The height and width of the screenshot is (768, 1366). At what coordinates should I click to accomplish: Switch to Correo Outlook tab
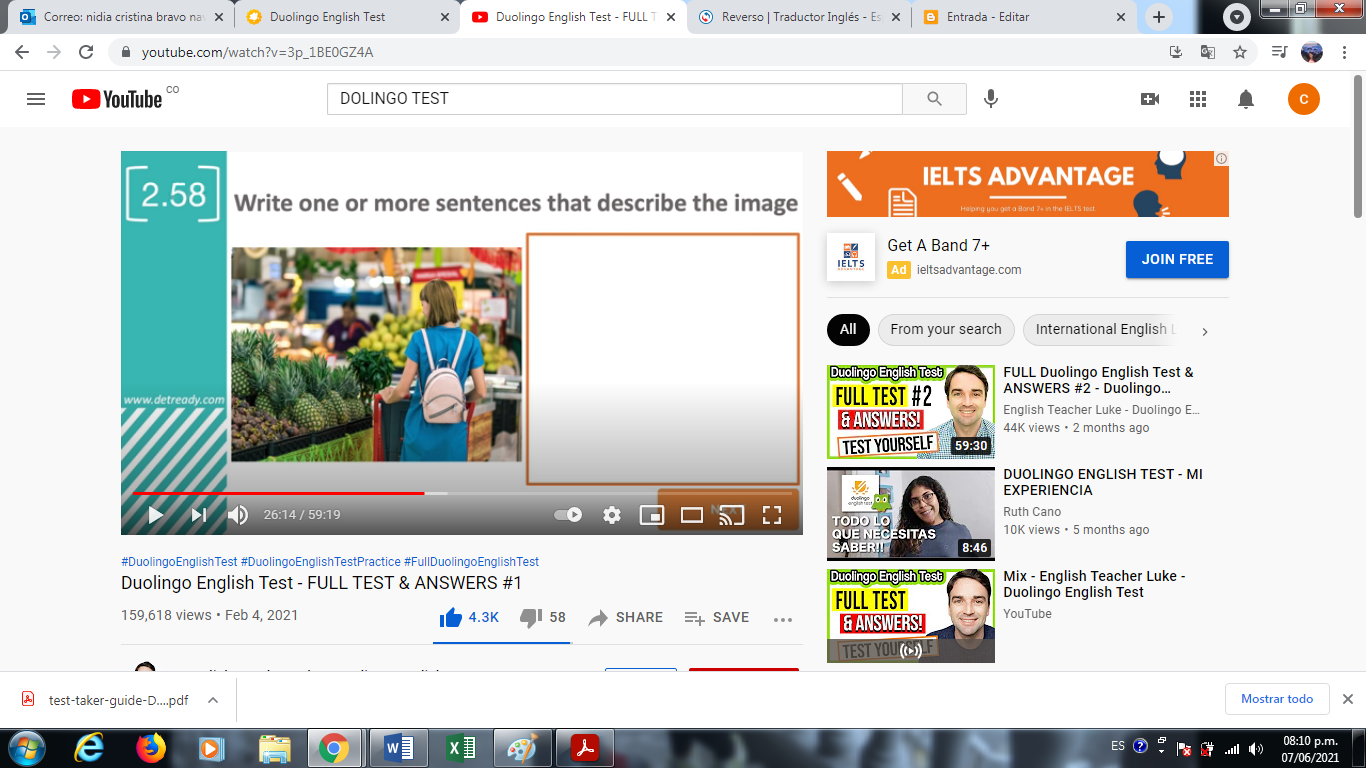[122, 17]
